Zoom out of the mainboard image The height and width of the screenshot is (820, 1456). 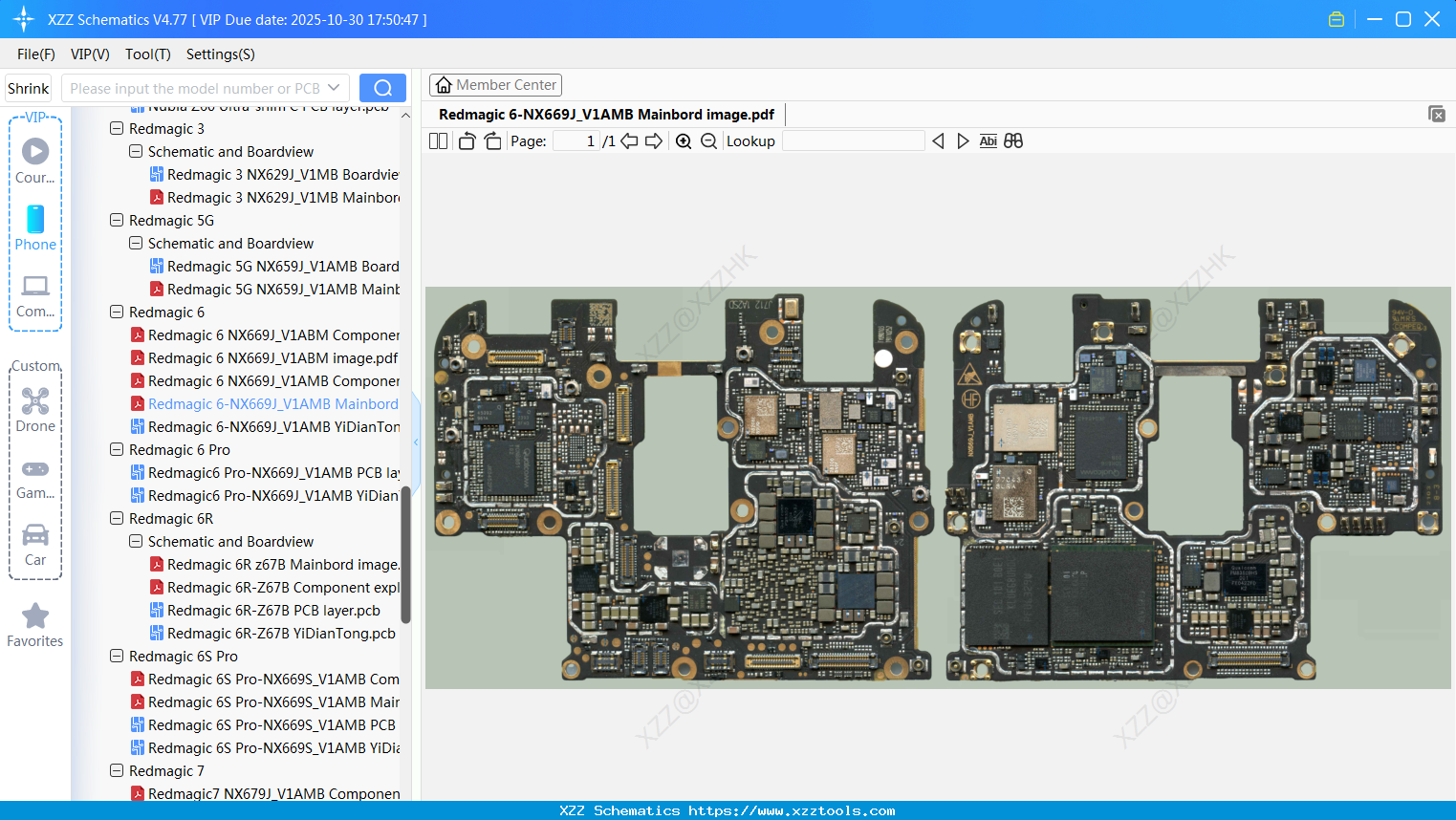click(x=708, y=140)
